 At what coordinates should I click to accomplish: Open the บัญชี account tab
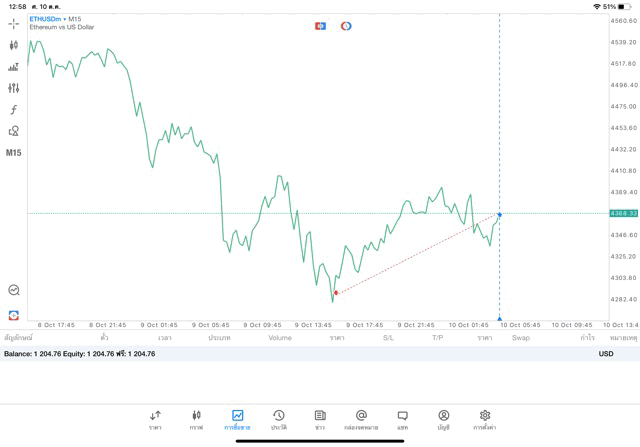[443, 419]
